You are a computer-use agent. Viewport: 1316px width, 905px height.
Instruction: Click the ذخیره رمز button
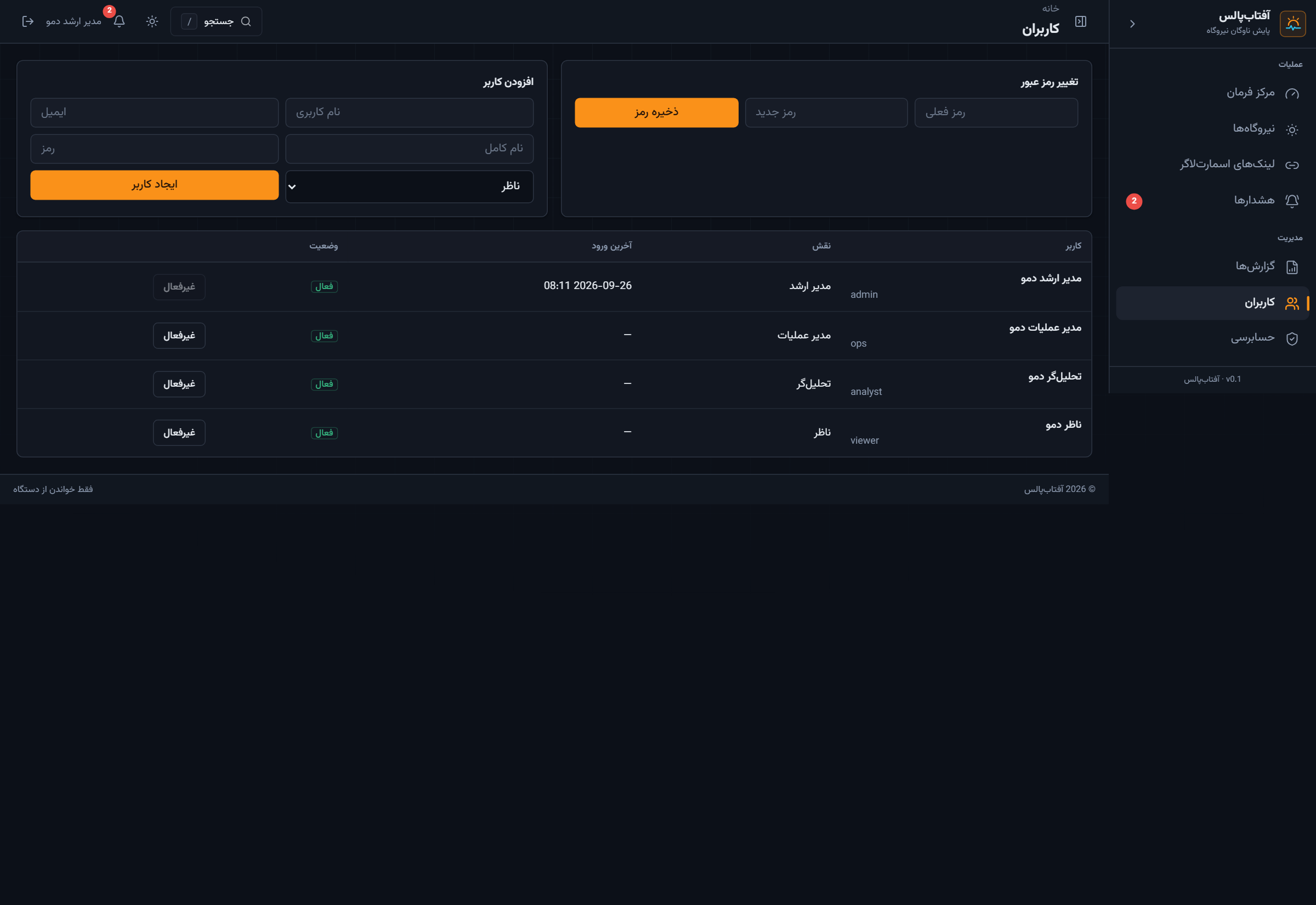click(x=656, y=112)
